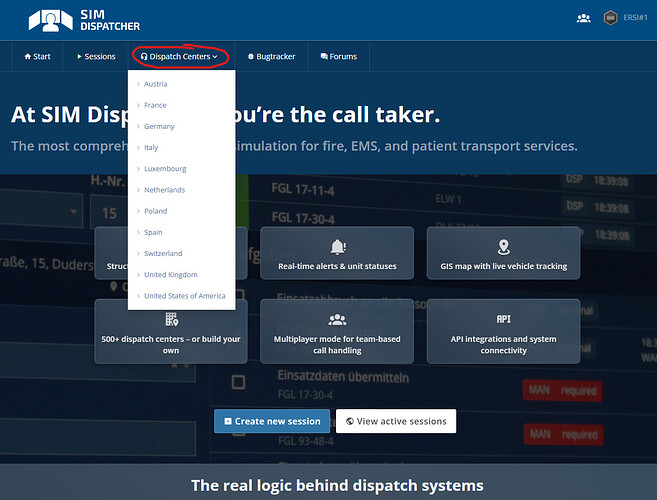Screen dimensions: 657x500
Task: Open the Sessions nav item
Action: (x=96, y=57)
